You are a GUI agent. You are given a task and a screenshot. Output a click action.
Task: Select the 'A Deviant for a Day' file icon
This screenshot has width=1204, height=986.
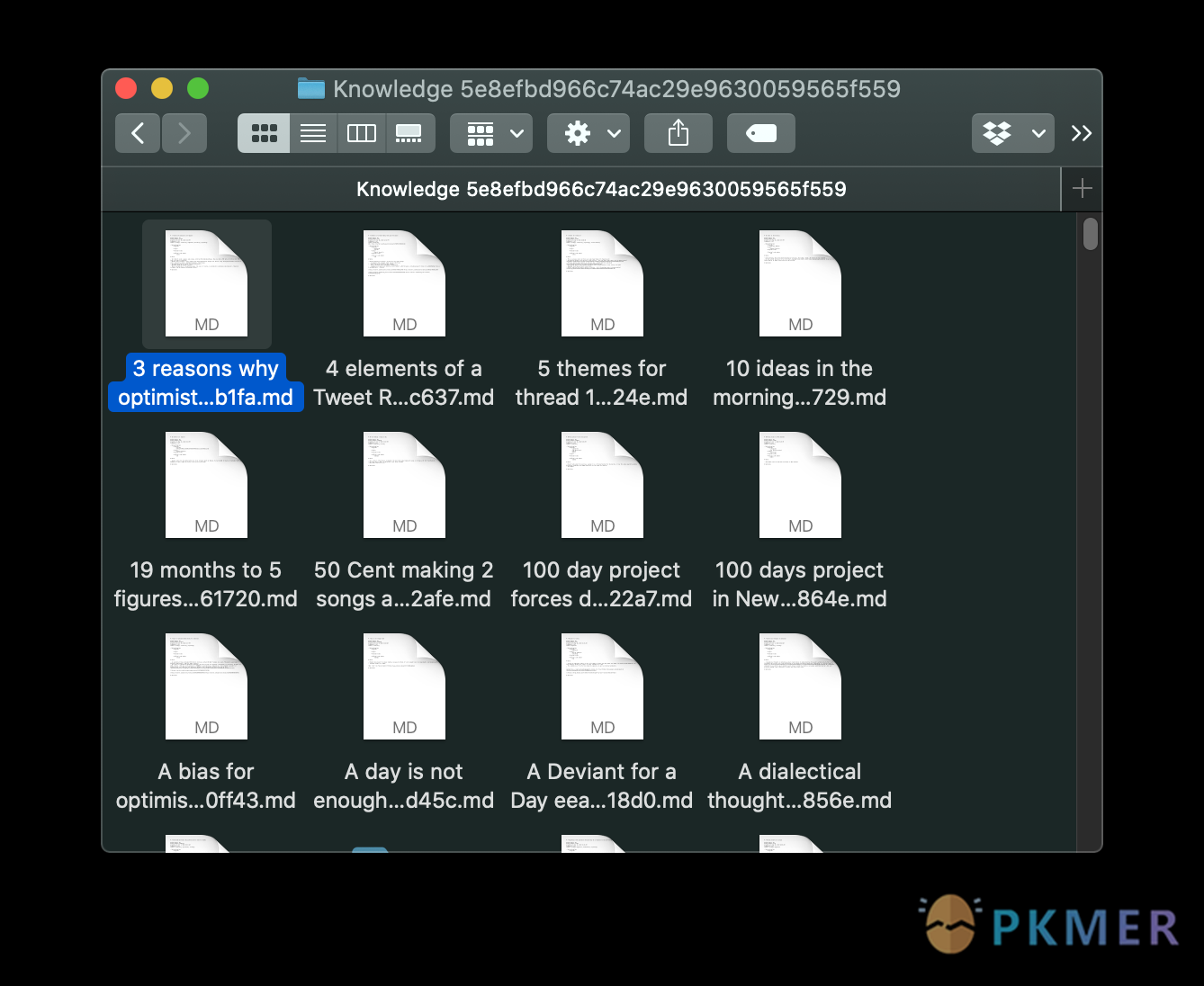[603, 686]
